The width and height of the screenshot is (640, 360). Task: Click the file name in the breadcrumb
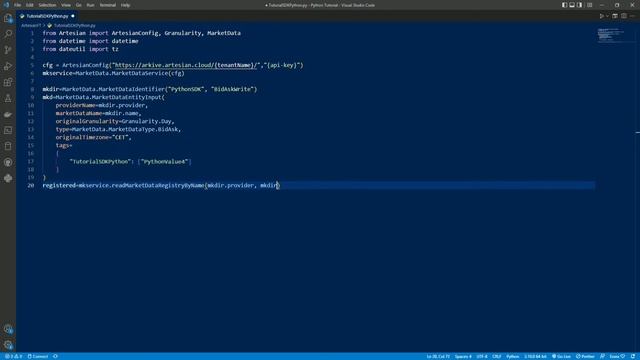click(x=75, y=25)
